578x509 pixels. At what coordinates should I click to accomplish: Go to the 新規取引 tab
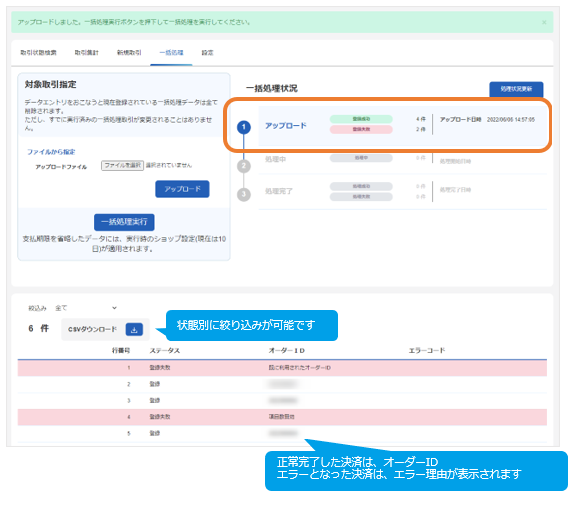click(x=129, y=53)
